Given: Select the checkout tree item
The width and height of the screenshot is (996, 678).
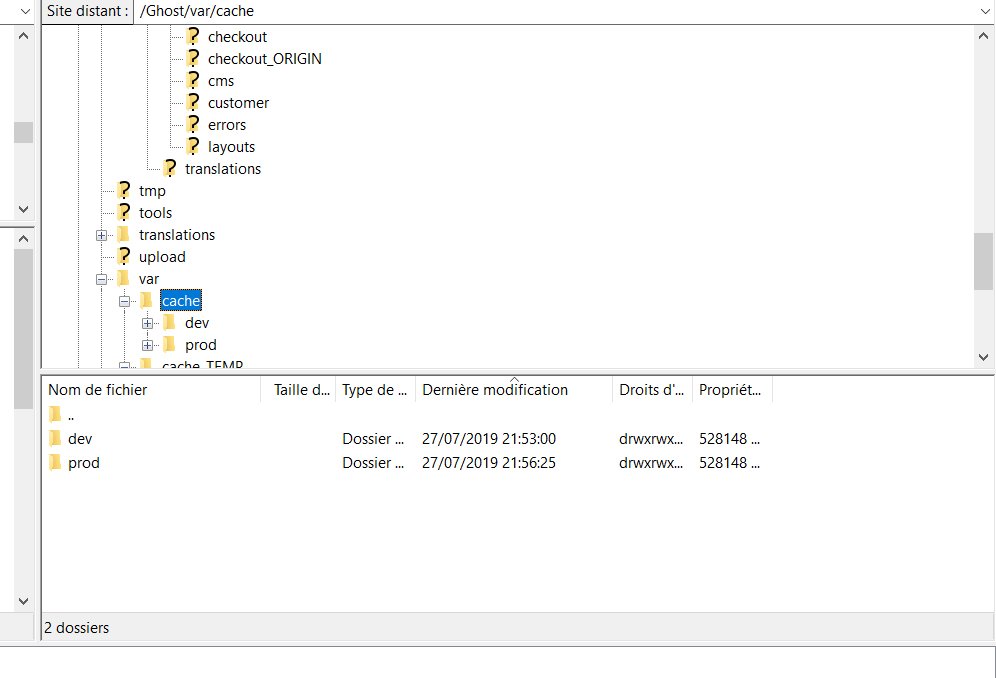Looking at the screenshot, I should (238, 37).
